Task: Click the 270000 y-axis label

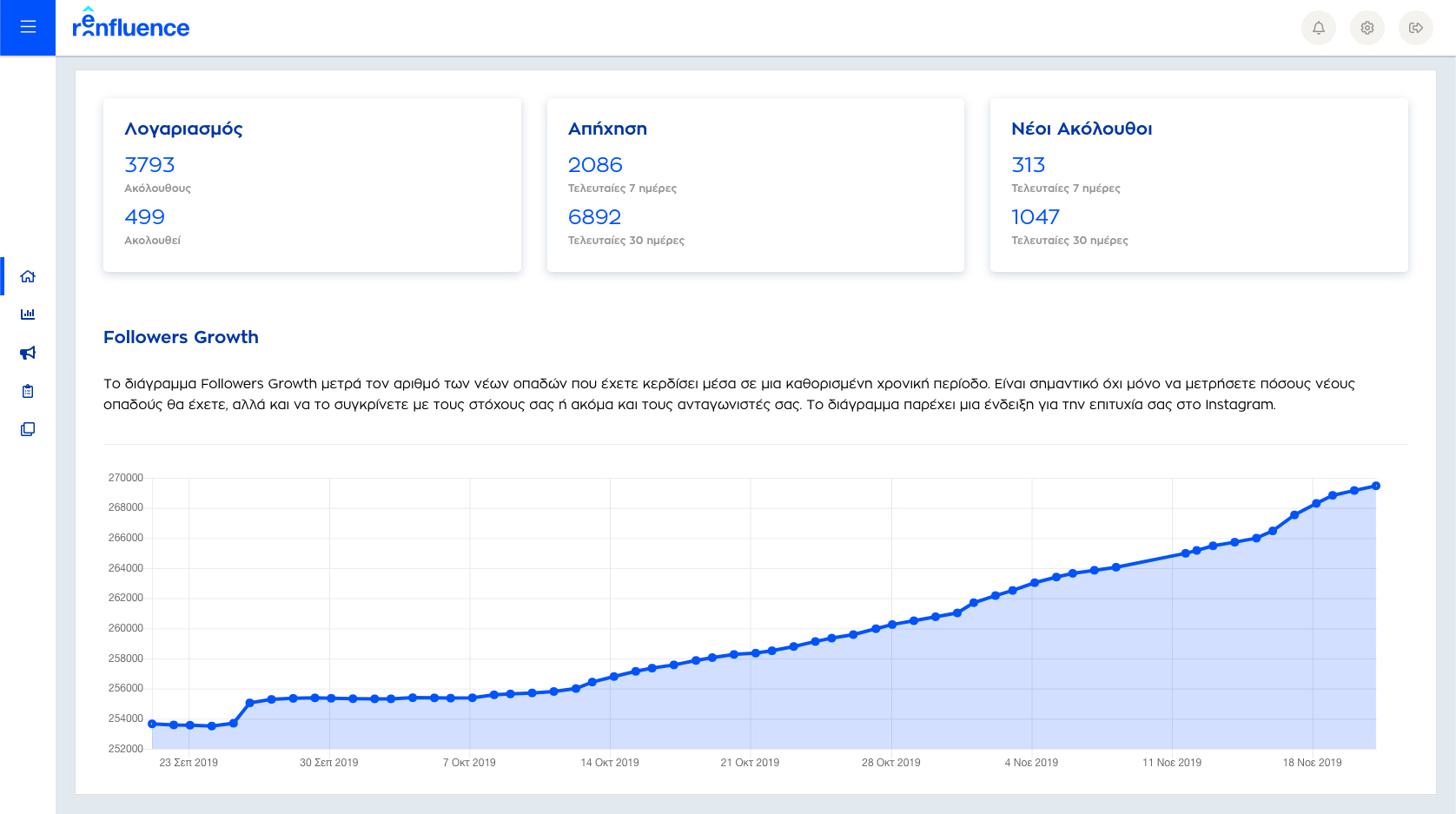Action: pos(126,478)
